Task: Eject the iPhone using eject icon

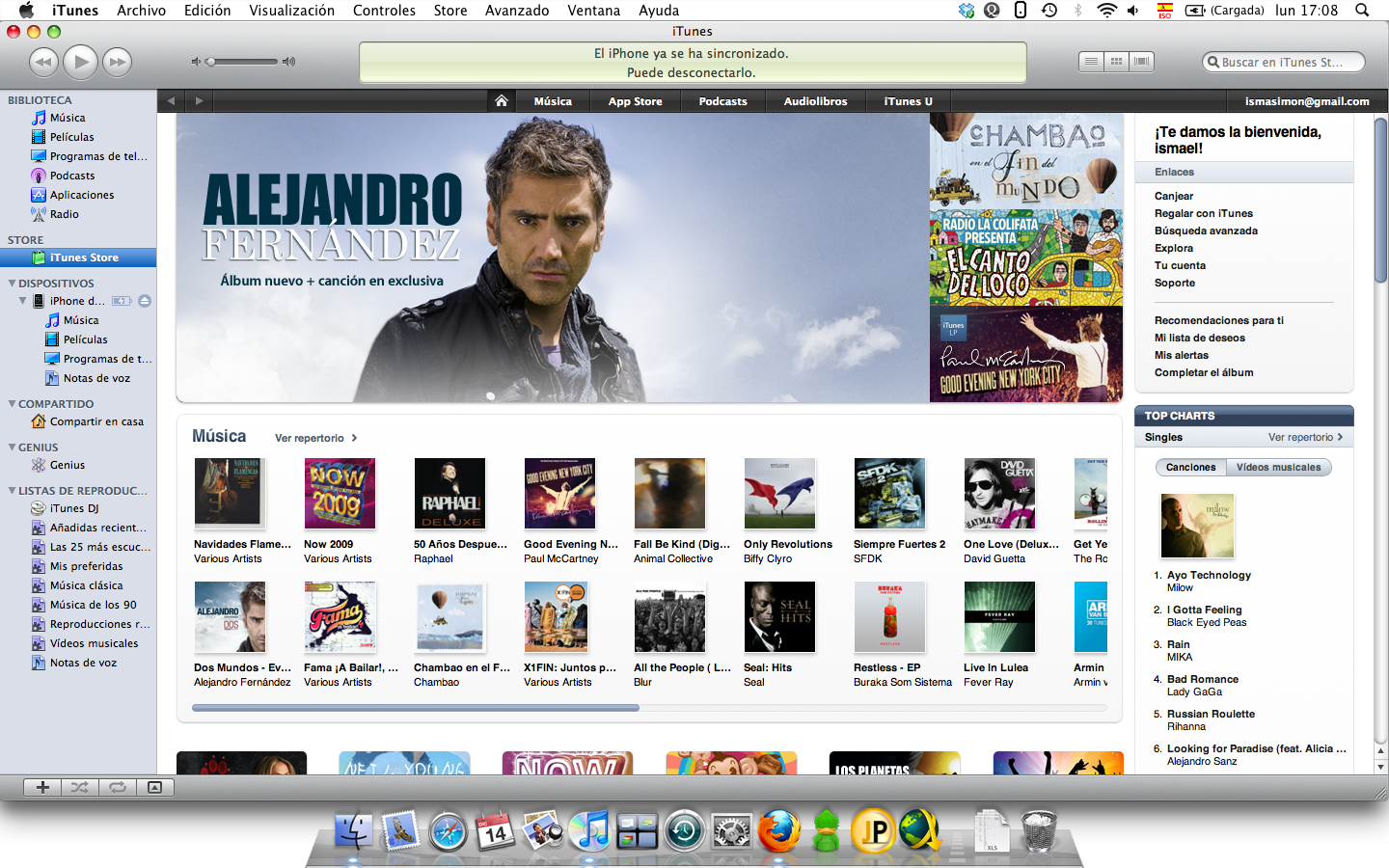Action: coord(145,301)
